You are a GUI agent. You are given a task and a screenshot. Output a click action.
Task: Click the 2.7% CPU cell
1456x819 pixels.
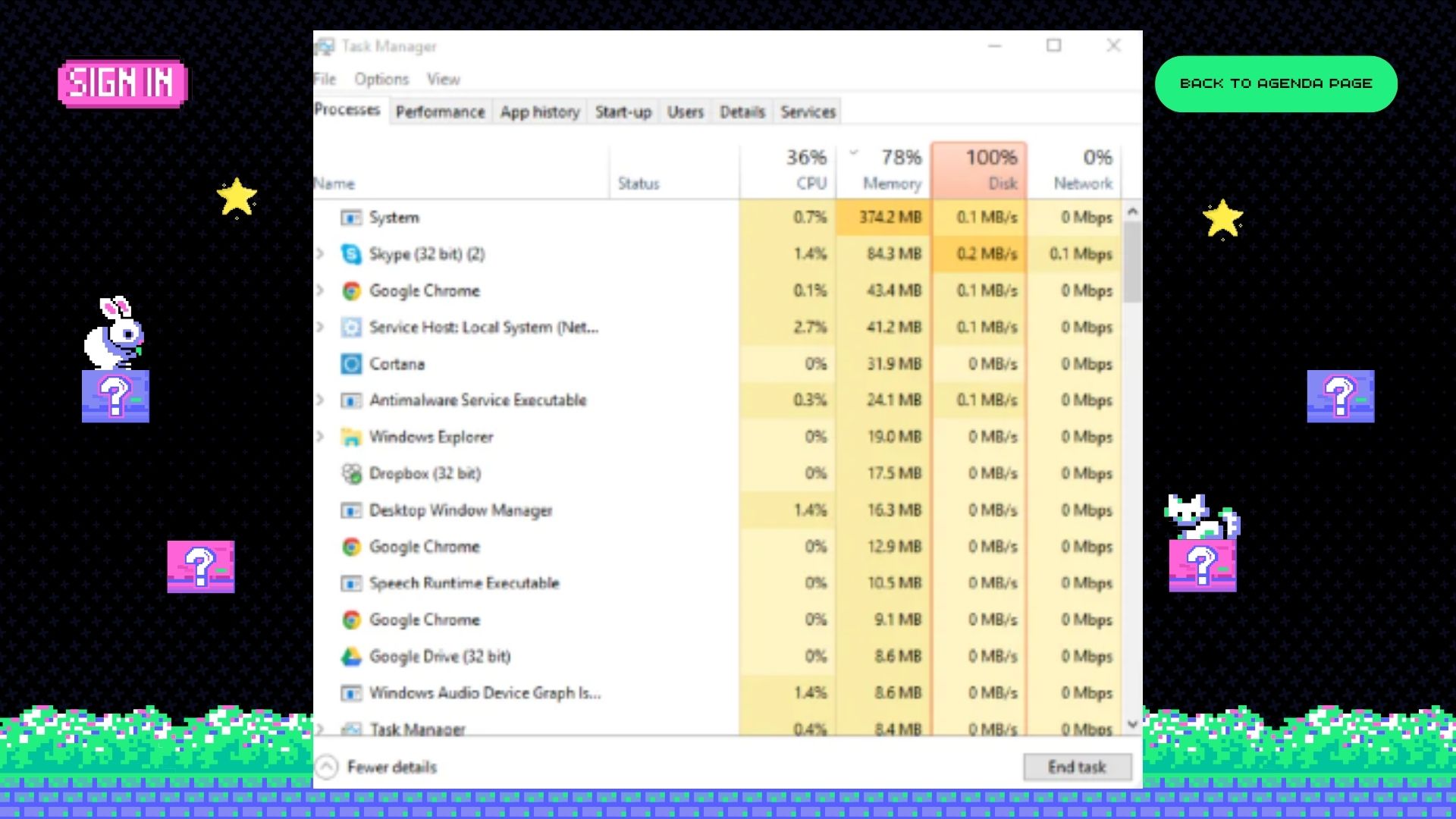click(x=788, y=327)
